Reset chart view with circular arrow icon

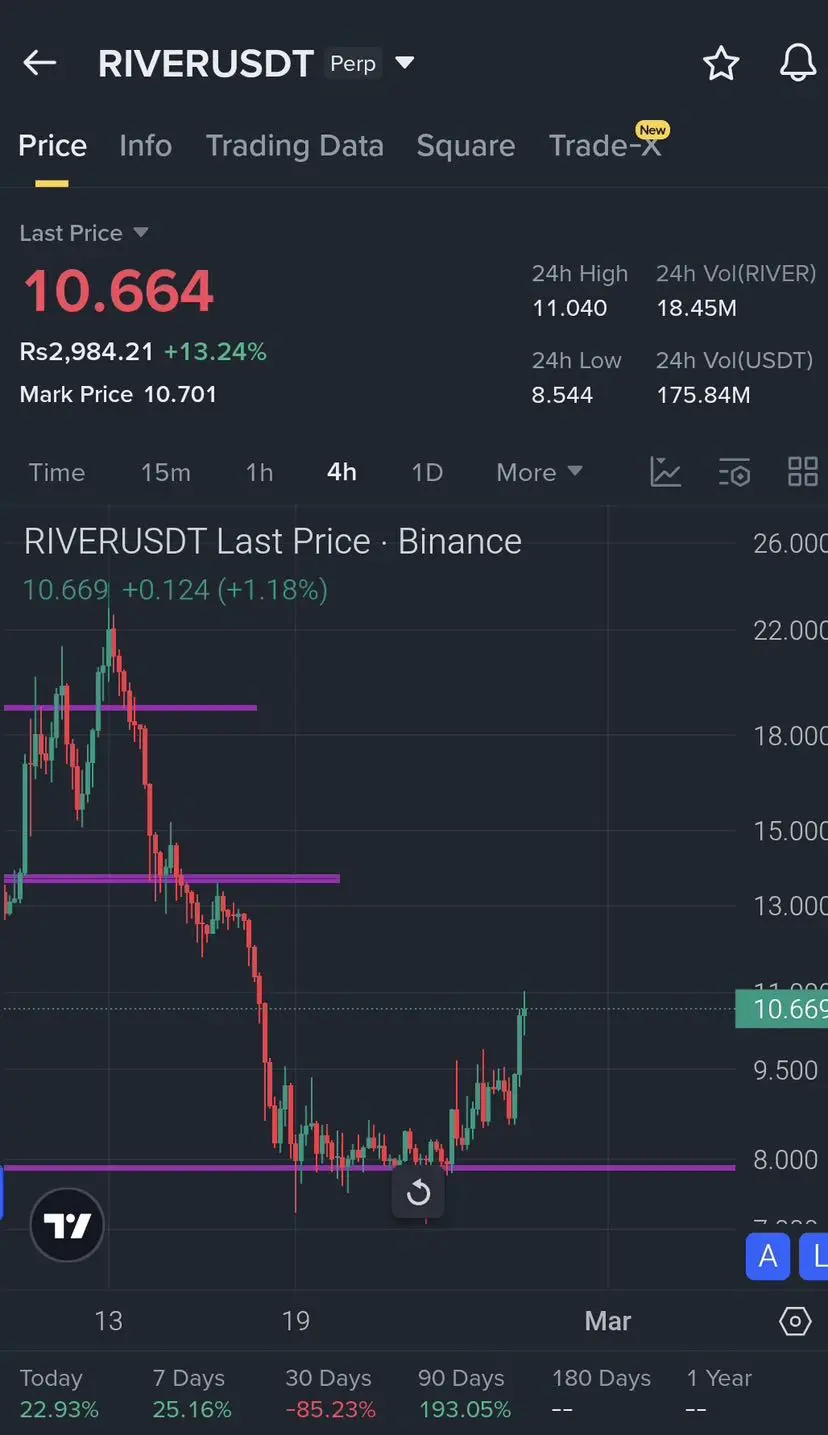(x=418, y=1192)
